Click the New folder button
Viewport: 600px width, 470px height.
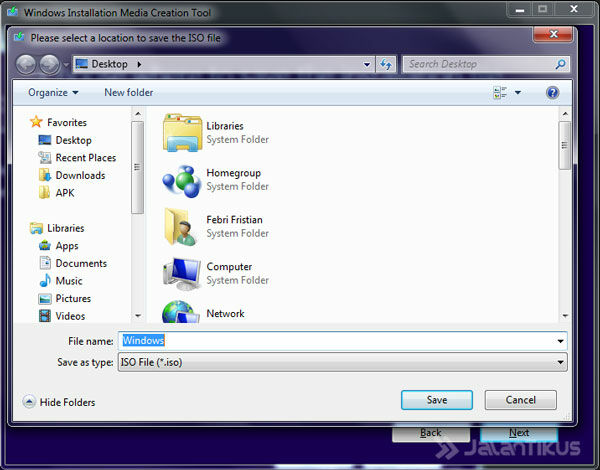pyautogui.click(x=129, y=93)
